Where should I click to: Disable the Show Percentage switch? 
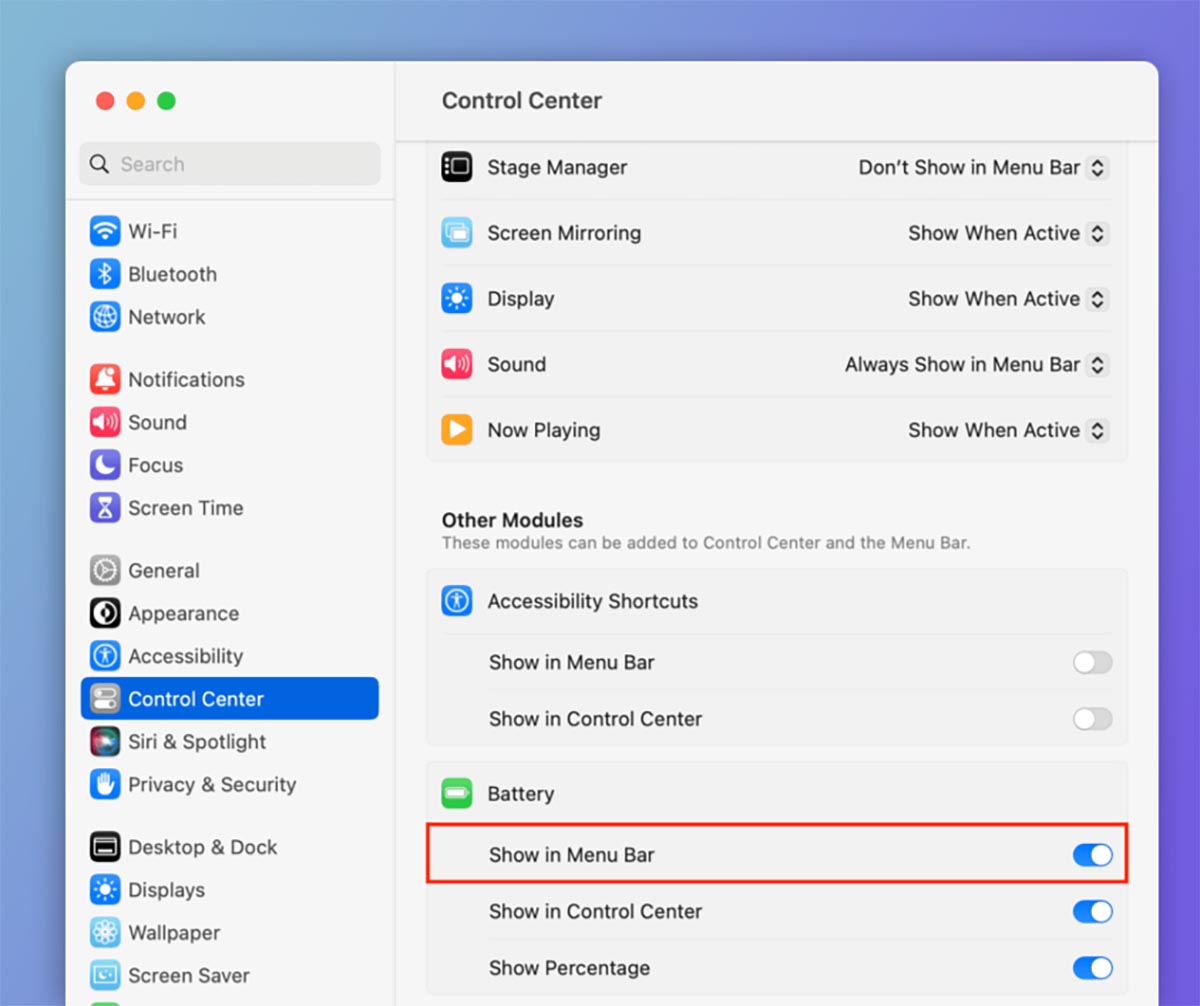pyautogui.click(x=1092, y=968)
